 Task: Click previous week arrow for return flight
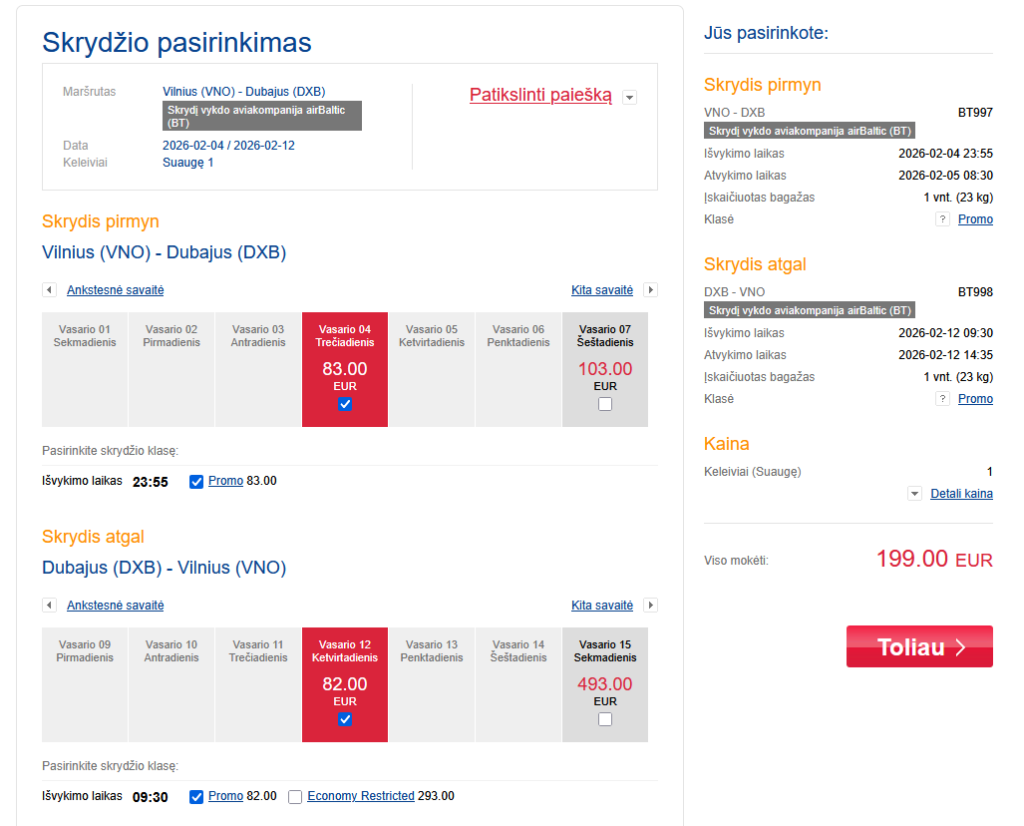click(49, 605)
